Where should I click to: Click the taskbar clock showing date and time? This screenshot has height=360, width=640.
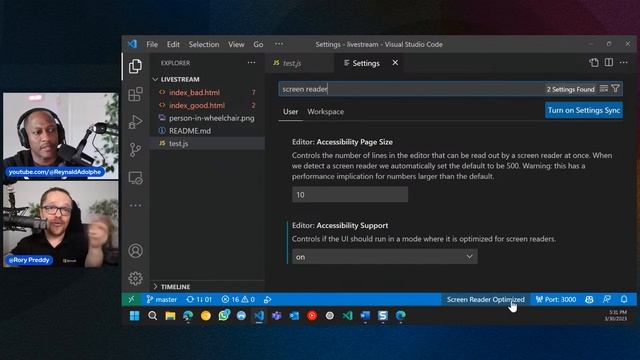tap(617, 316)
